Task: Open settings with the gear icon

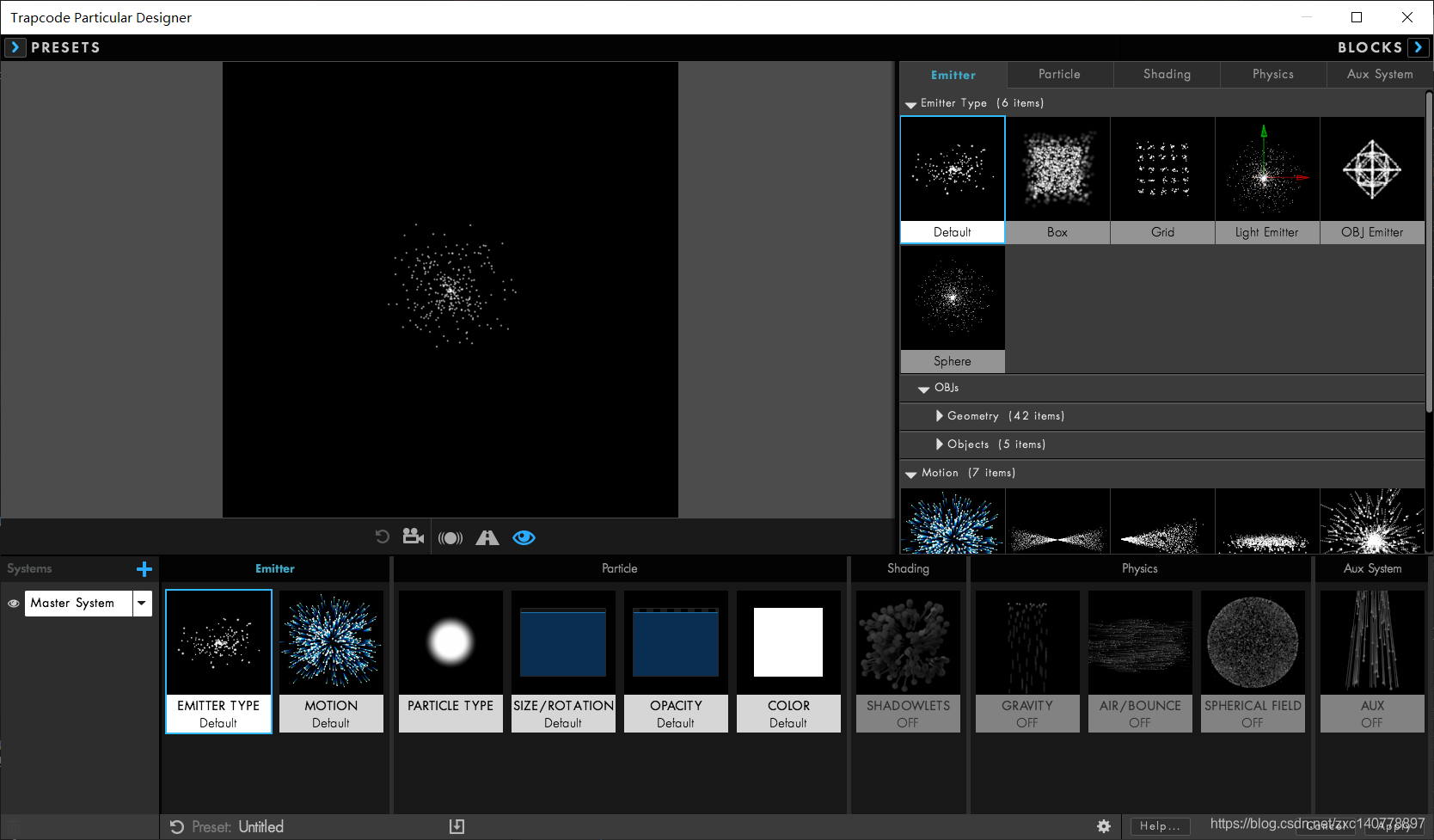Action: (x=1104, y=826)
